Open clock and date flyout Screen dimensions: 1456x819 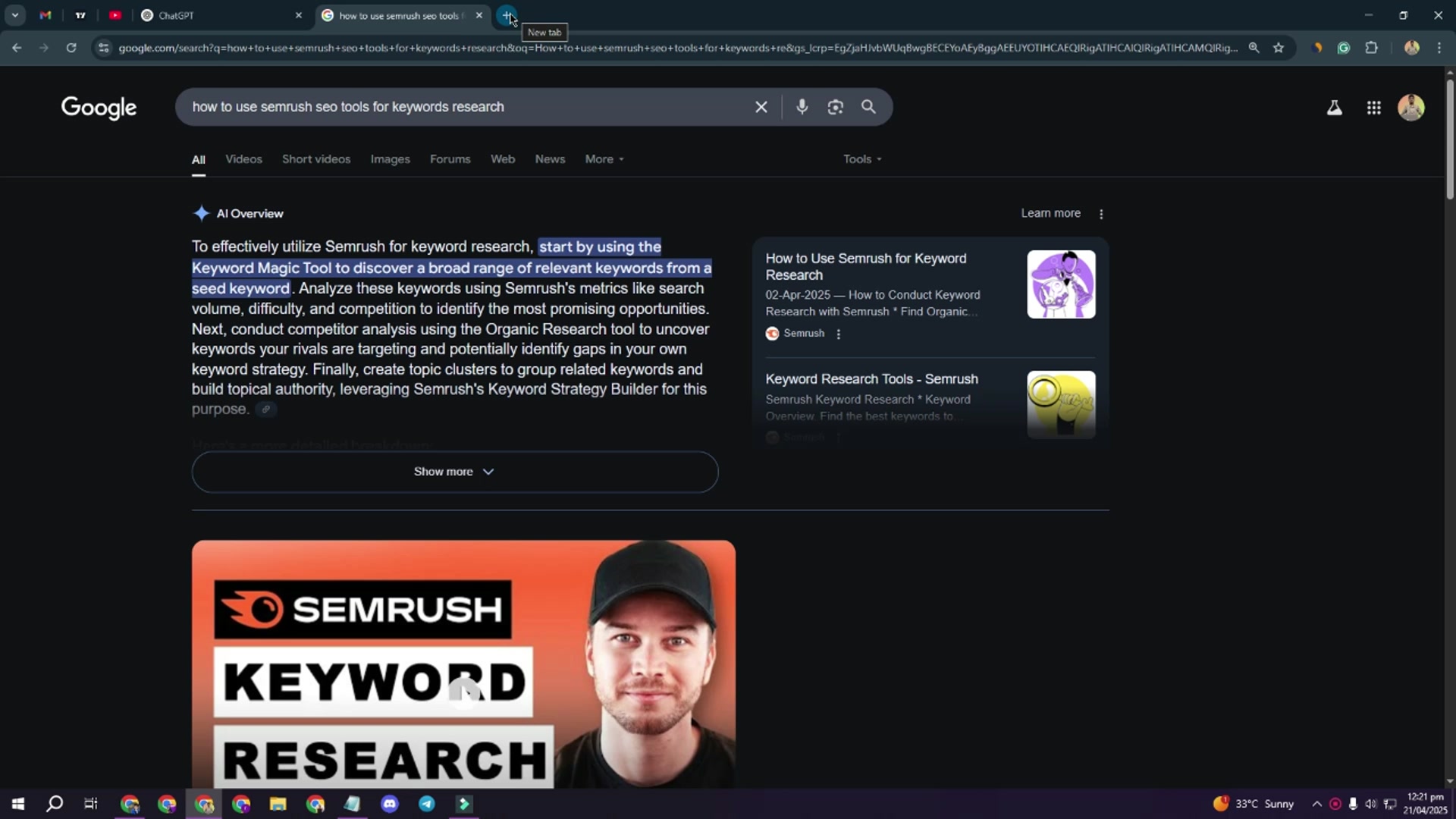tap(1426, 804)
